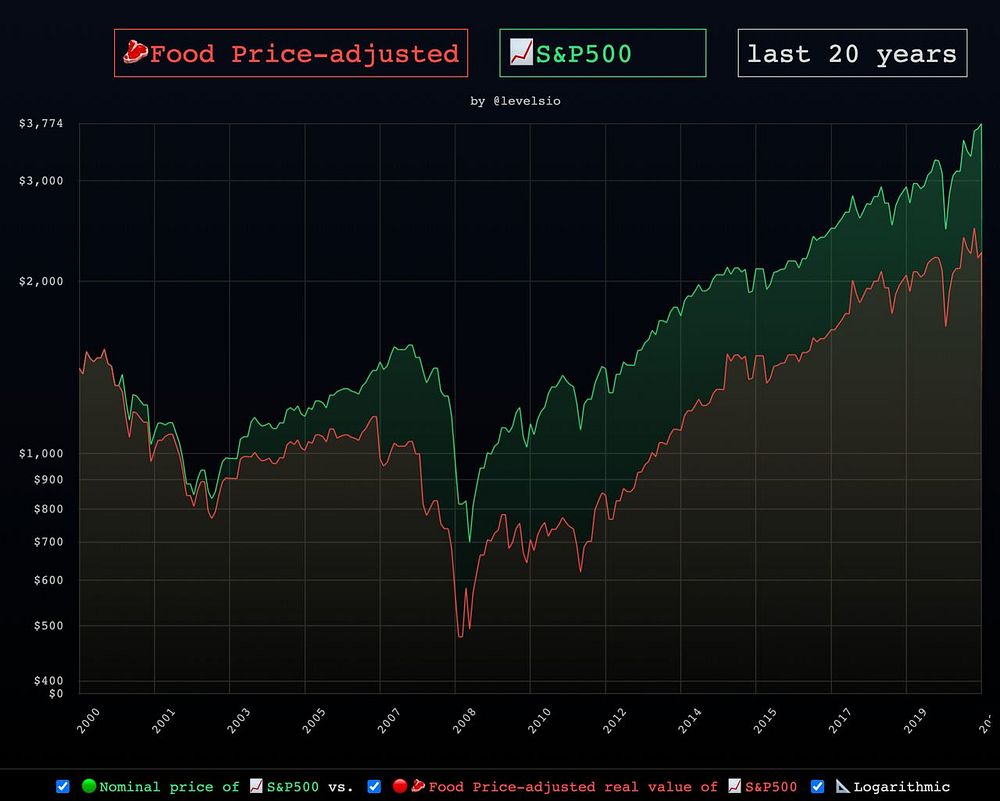Click the 'Food Price-adjusted real value of' legend text
The width and height of the screenshot is (1000, 801).
point(573,787)
